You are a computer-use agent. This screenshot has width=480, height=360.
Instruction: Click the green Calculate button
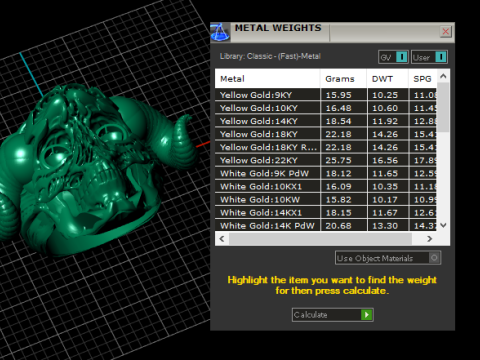(333, 315)
